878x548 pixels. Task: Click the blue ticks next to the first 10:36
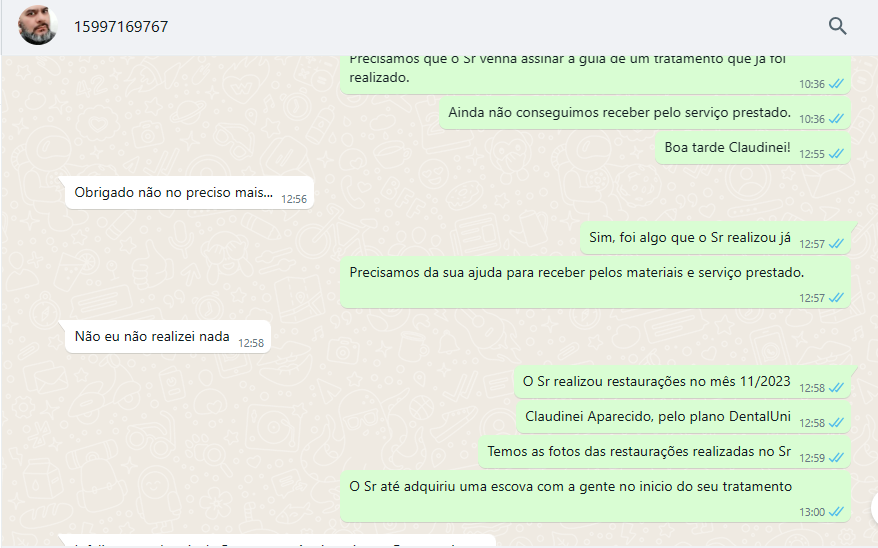836,84
